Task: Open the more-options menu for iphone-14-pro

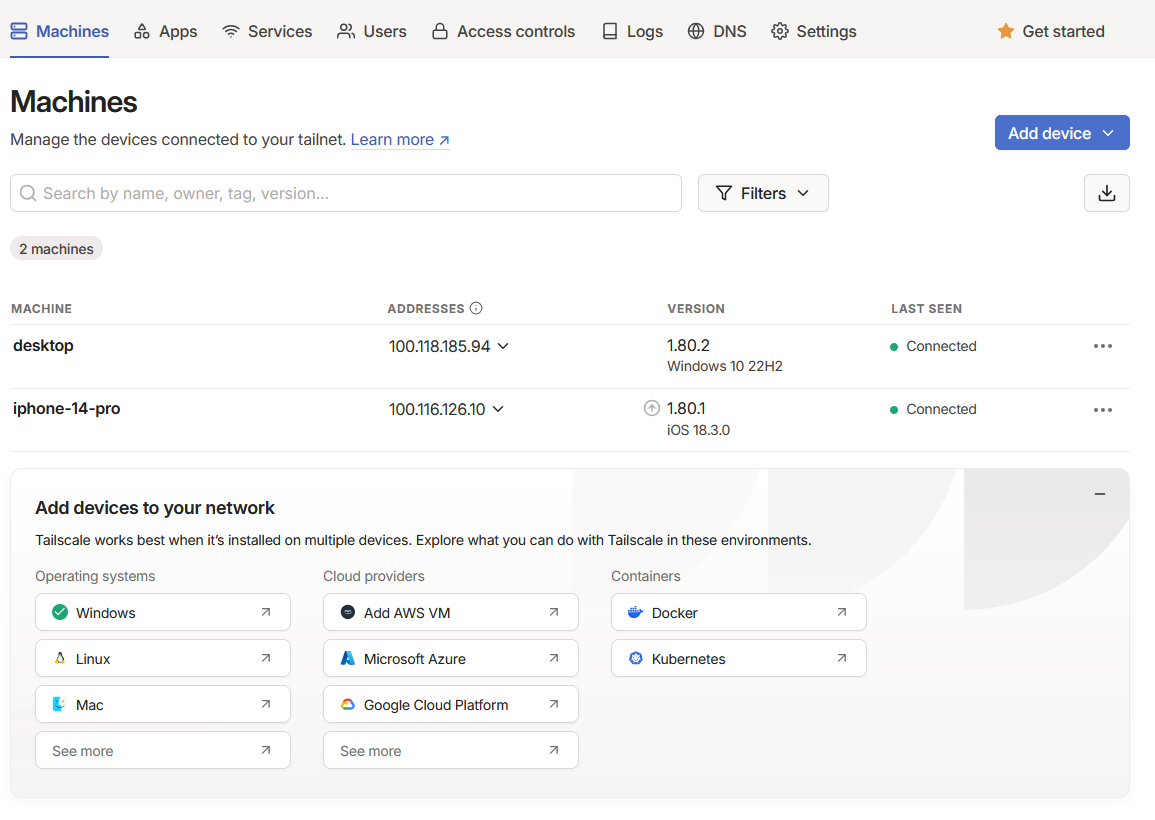Action: pyautogui.click(x=1103, y=410)
